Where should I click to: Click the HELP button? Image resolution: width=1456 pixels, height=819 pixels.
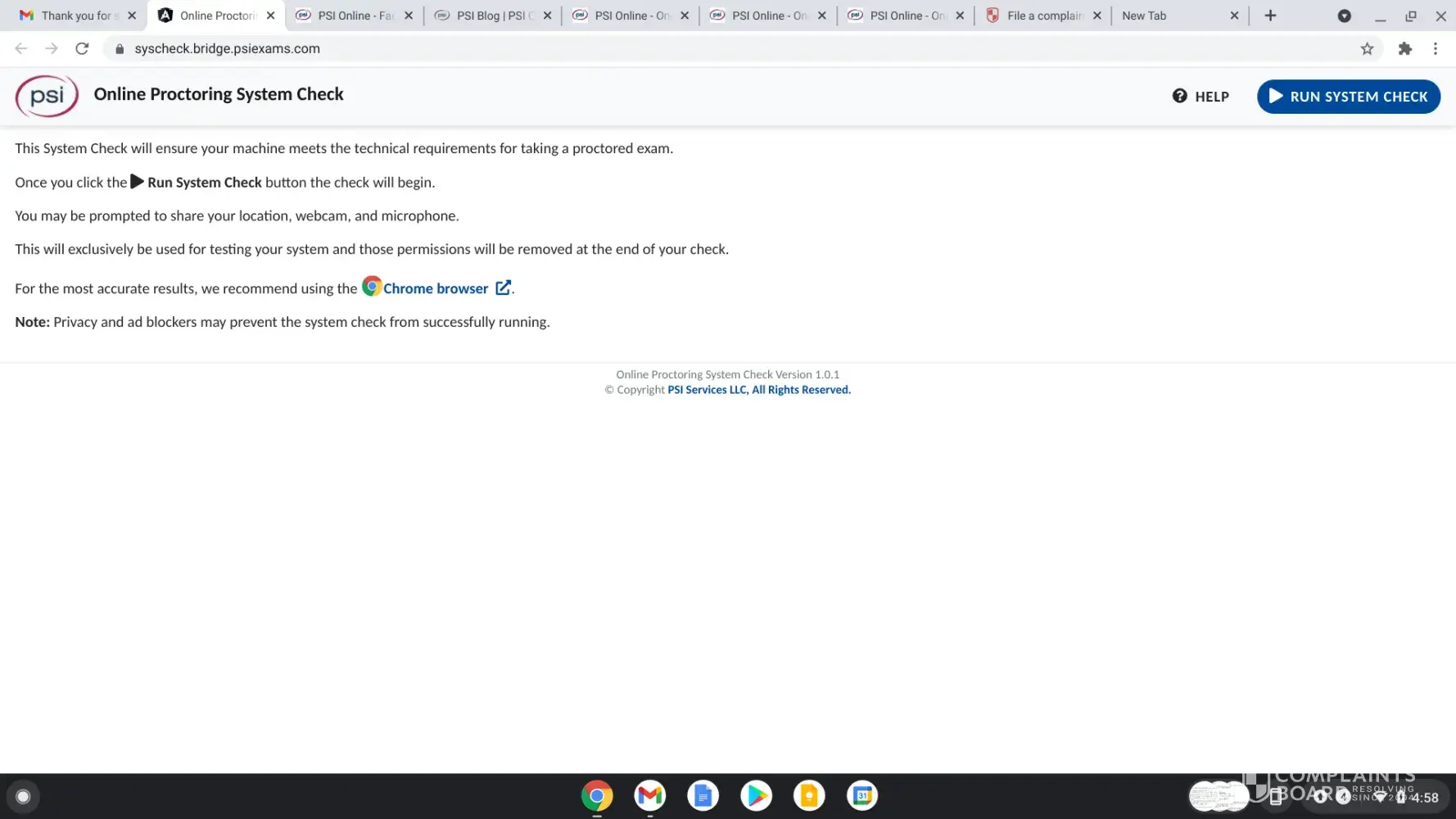(1201, 97)
